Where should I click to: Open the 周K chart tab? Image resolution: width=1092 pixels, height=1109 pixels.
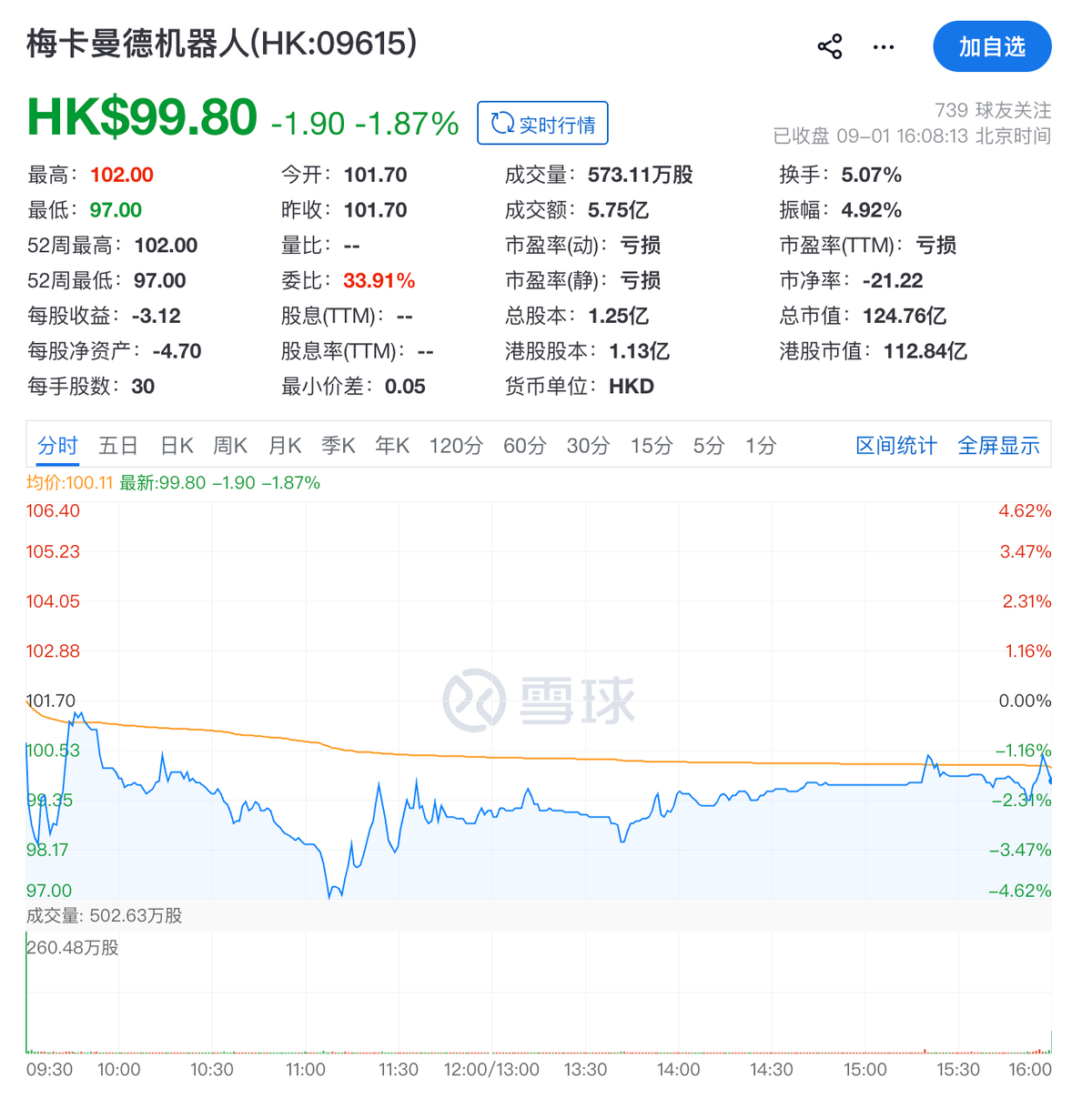point(230,446)
